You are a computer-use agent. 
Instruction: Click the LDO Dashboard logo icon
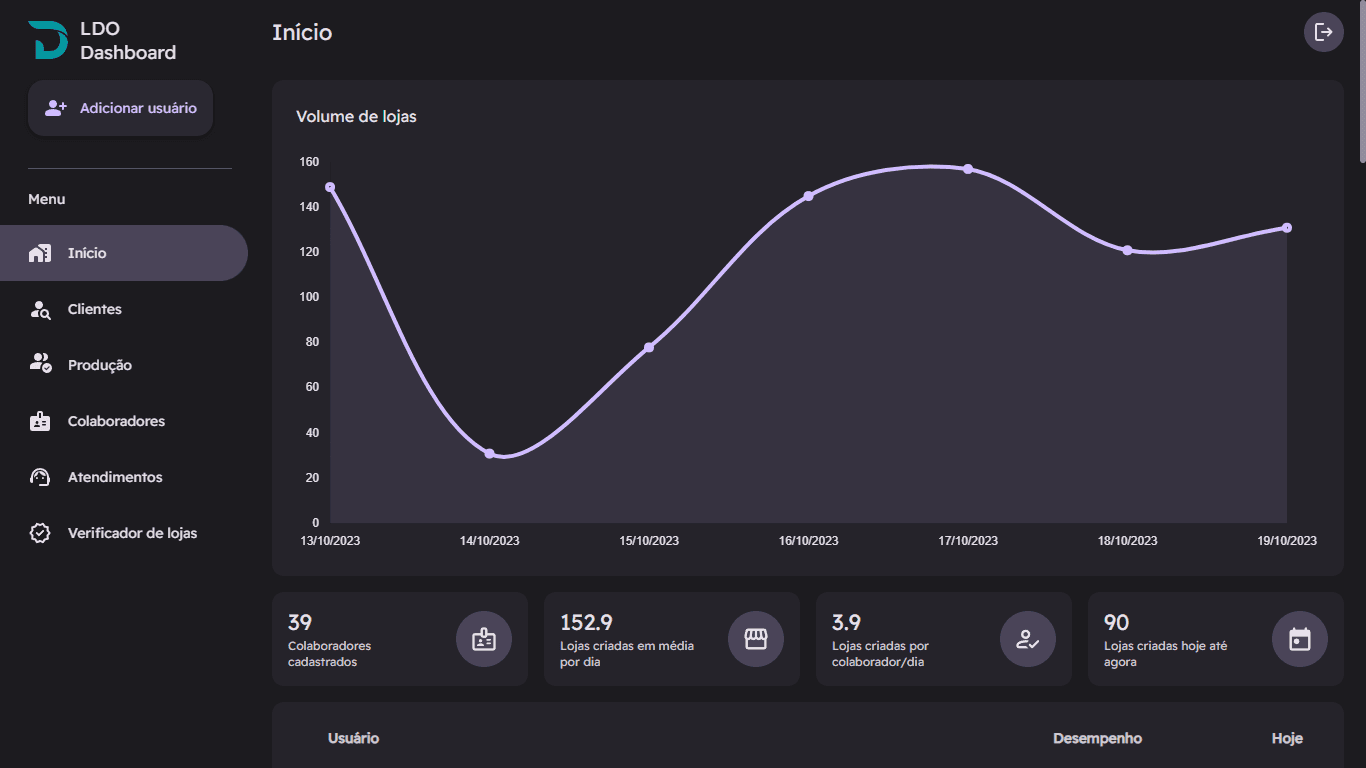pyautogui.click(x=47, y=40)
